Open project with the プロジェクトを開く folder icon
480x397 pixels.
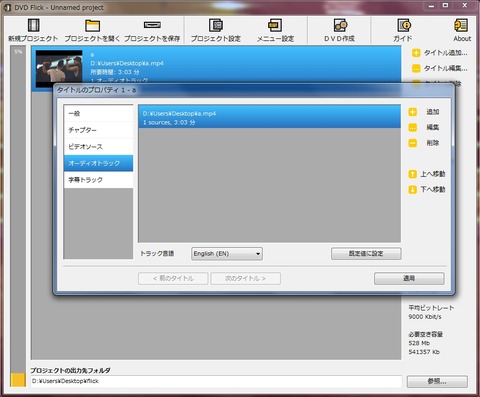point(92,25)
